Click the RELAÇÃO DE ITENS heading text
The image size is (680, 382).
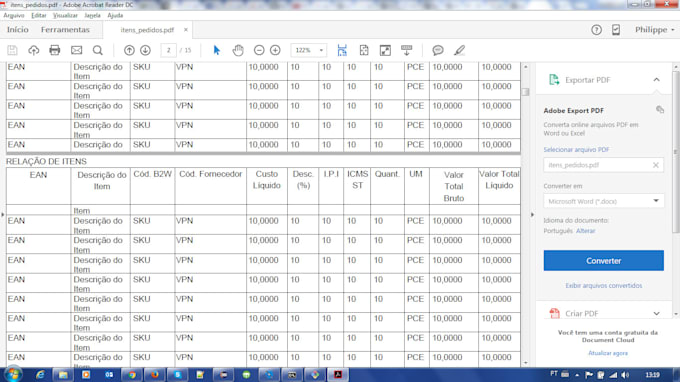tap(46, 161)
